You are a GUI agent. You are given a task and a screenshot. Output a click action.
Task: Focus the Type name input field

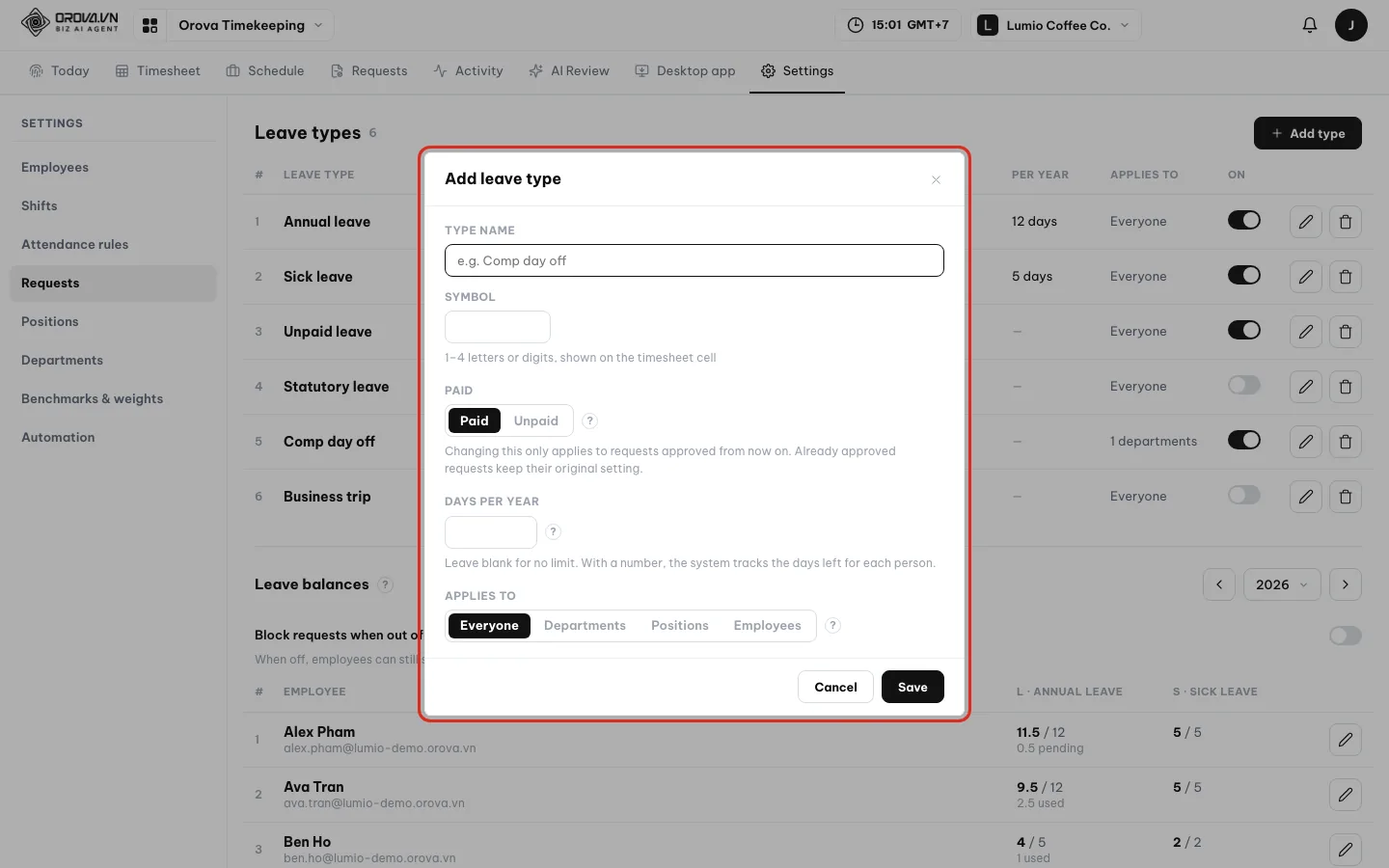[x=694, y=260]
